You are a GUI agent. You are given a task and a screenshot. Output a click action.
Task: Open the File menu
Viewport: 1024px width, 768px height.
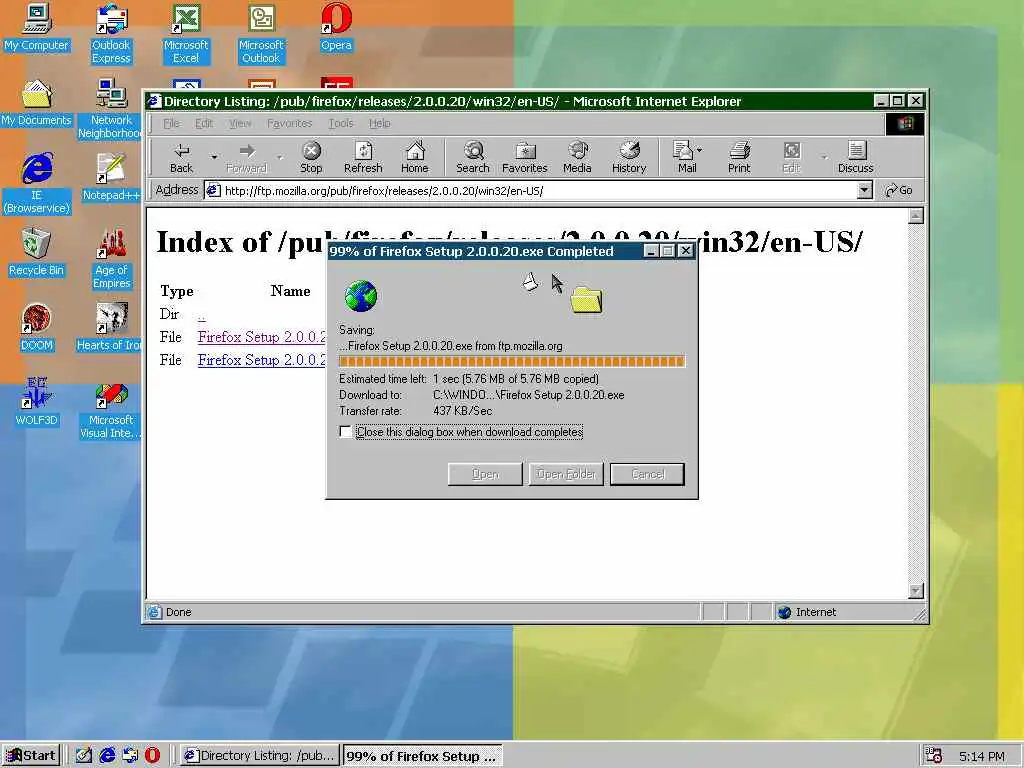pyautogui.click(x=171, y=123)
